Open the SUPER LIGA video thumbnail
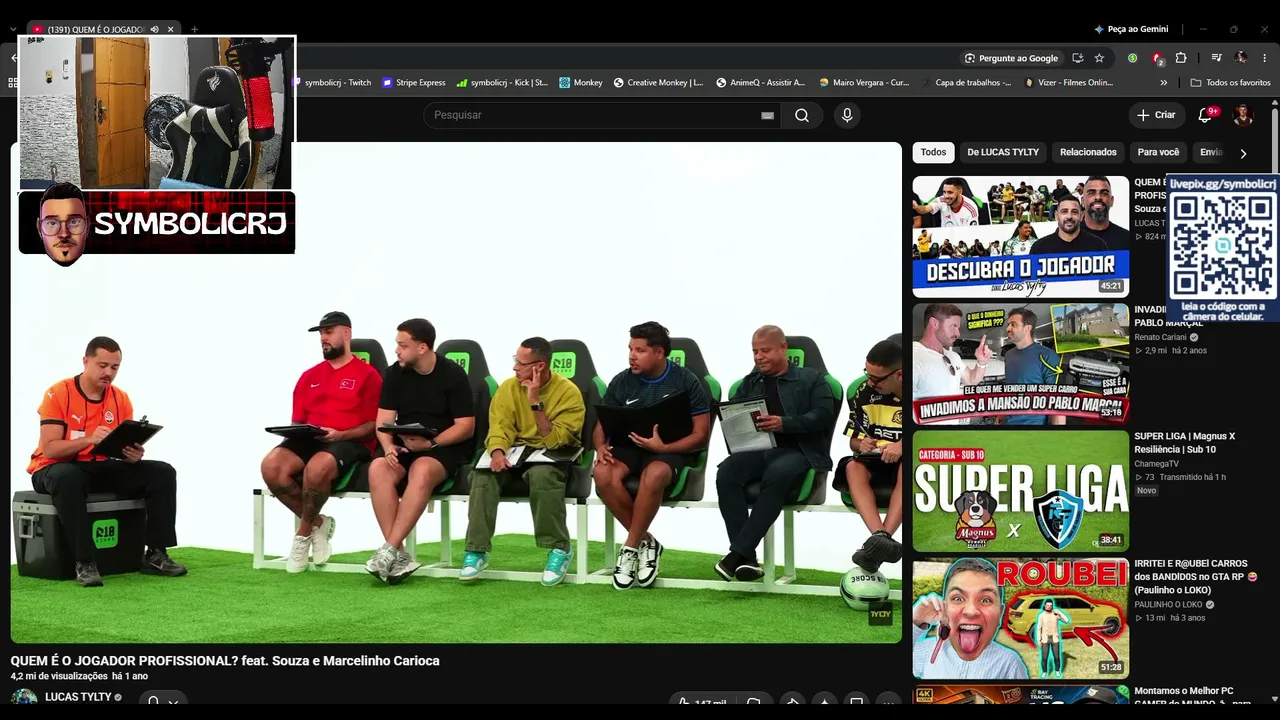 (1020, 491)
